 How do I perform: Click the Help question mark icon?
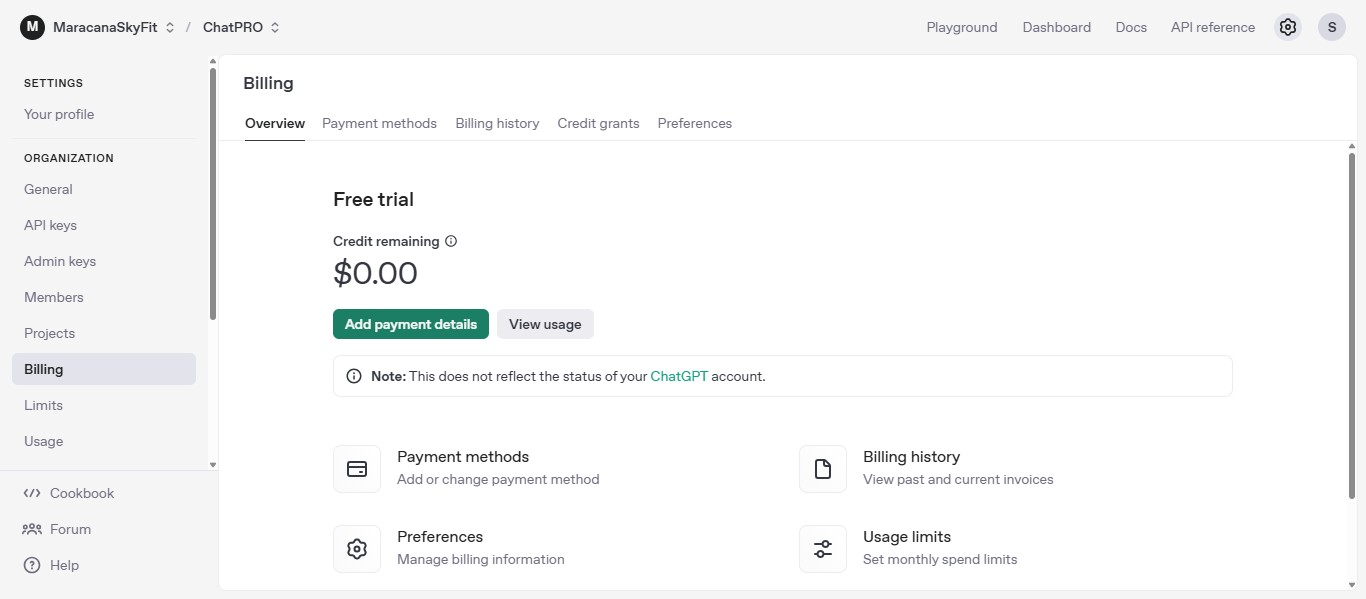coord(32,565)
